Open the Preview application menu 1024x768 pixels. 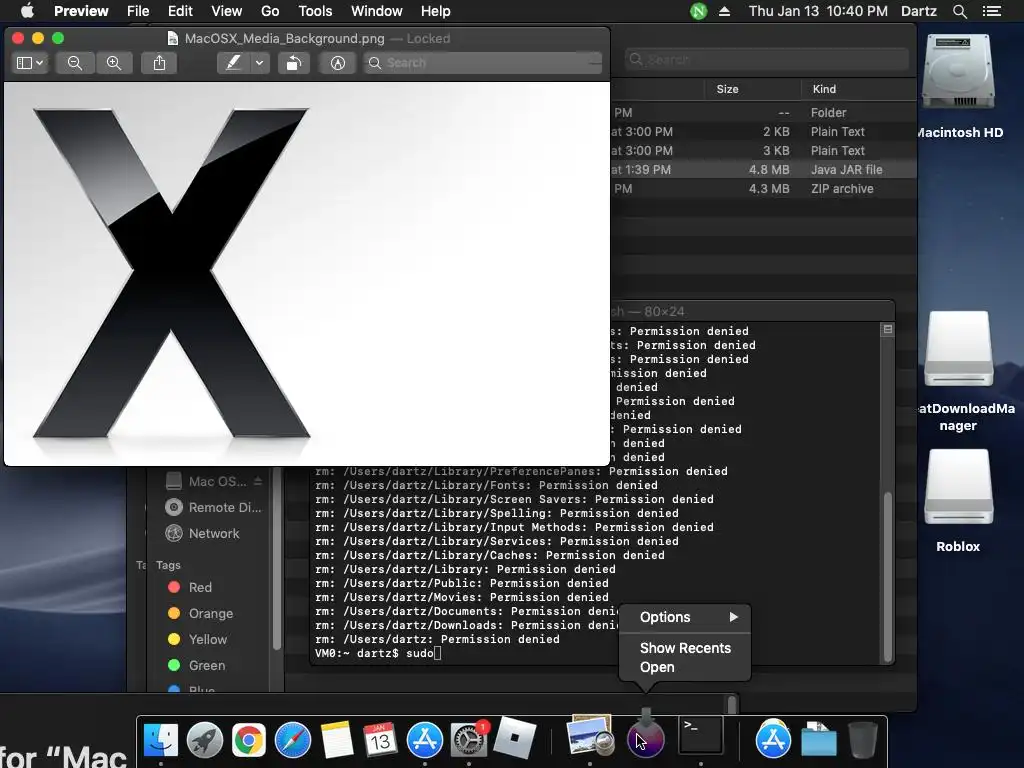[x=81, y=11]
